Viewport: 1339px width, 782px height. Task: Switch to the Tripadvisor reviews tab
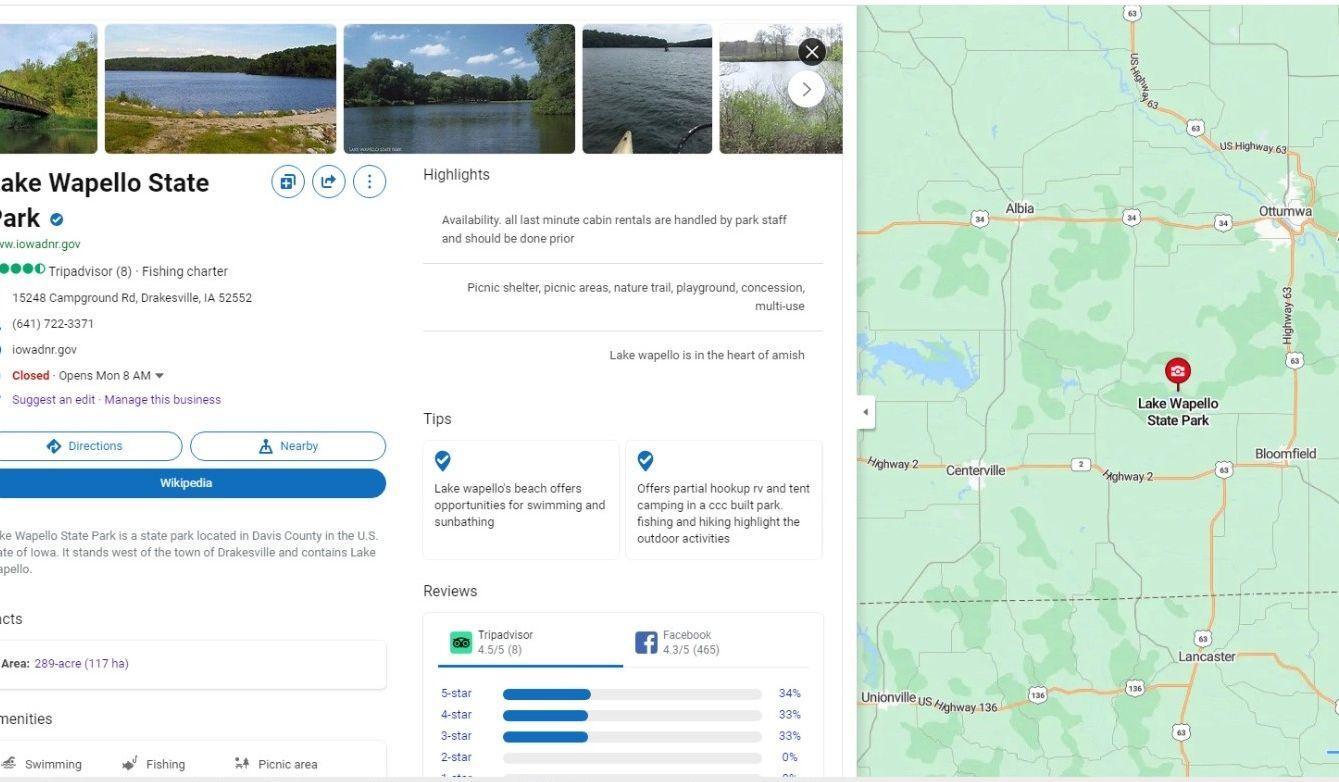point(530,642)
